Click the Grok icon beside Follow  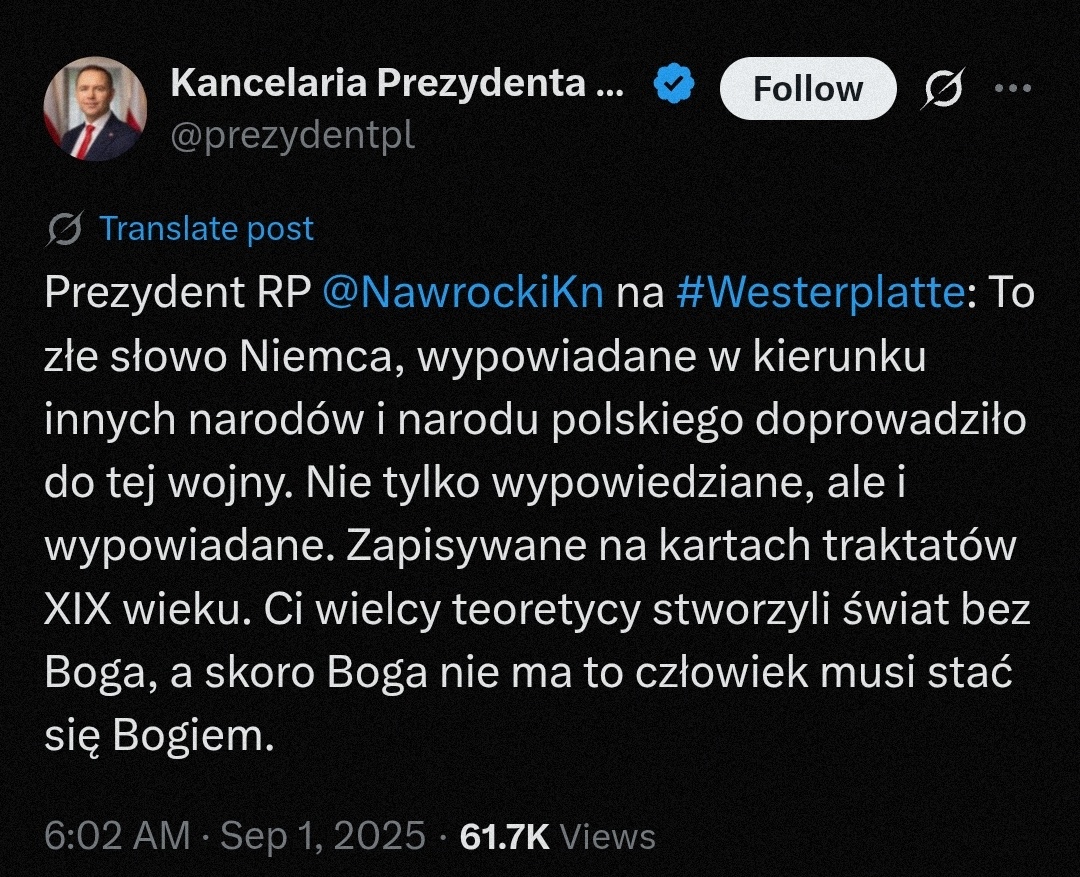(x=943, y=90)
